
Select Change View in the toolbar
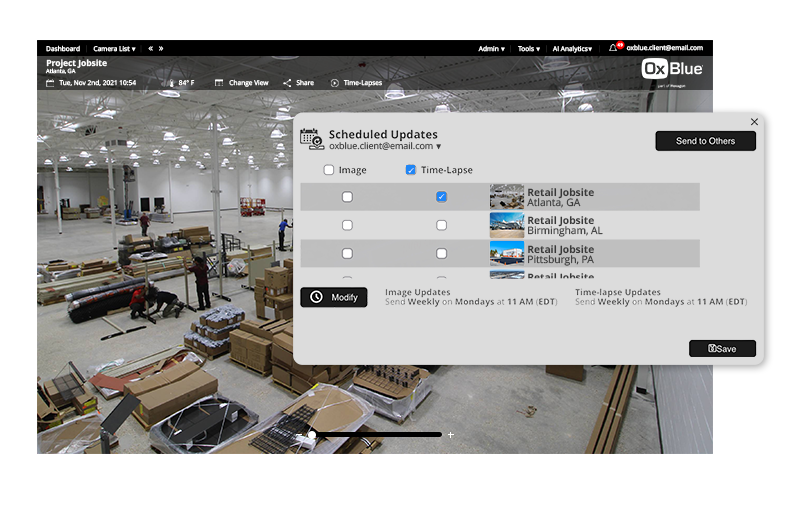(249, 83)
